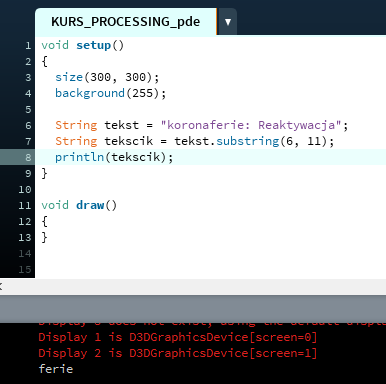This screenshot has height=384, width=386.
Task: Click line number 8 in the gutter
Action: point(28,157)
